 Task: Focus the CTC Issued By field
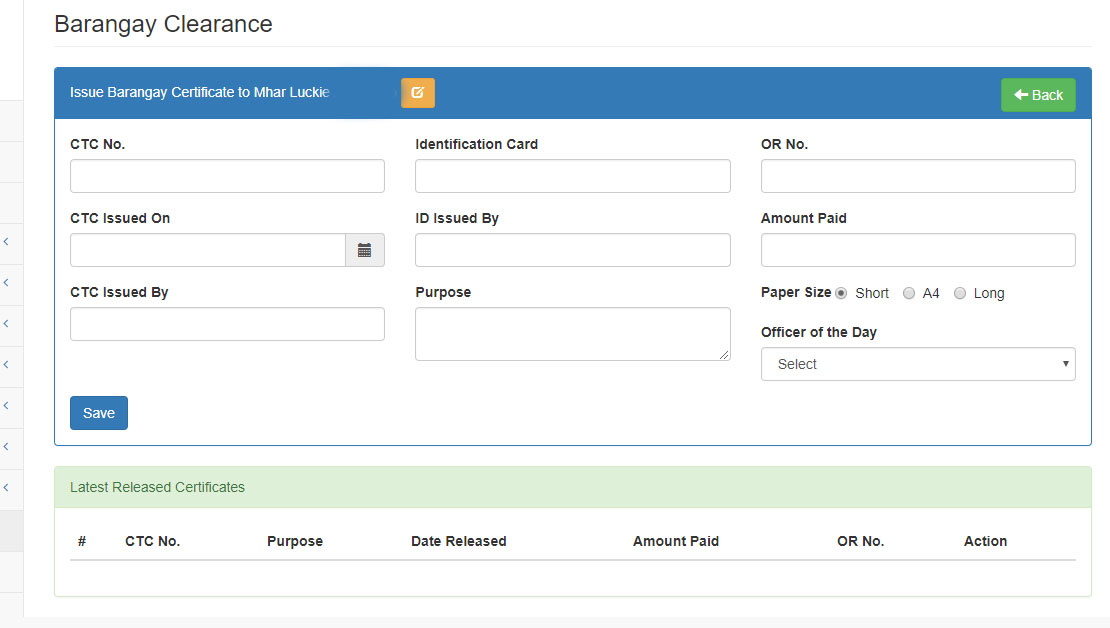pos(227,324)
